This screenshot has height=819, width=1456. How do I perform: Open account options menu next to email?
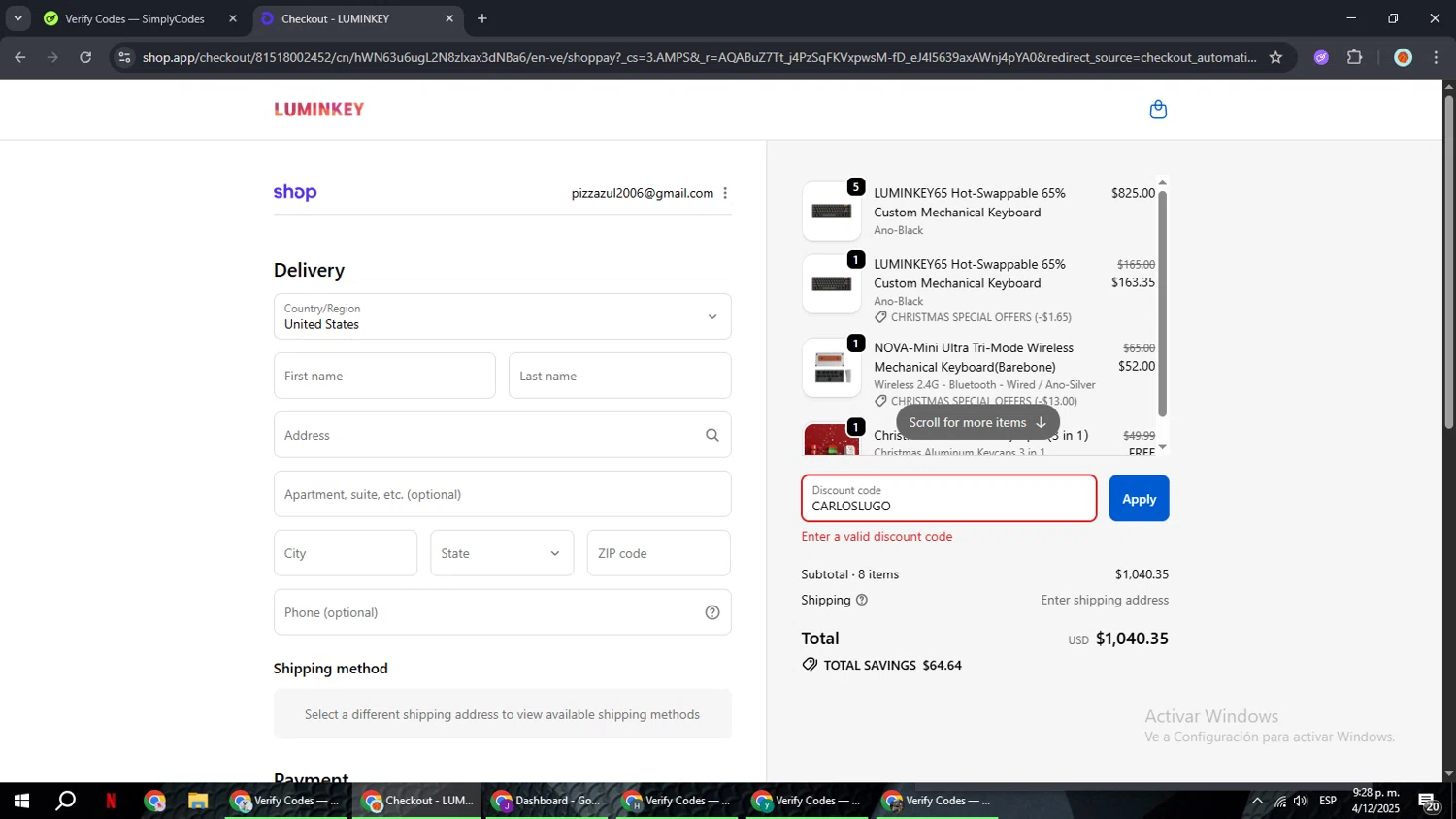(725, 193)
